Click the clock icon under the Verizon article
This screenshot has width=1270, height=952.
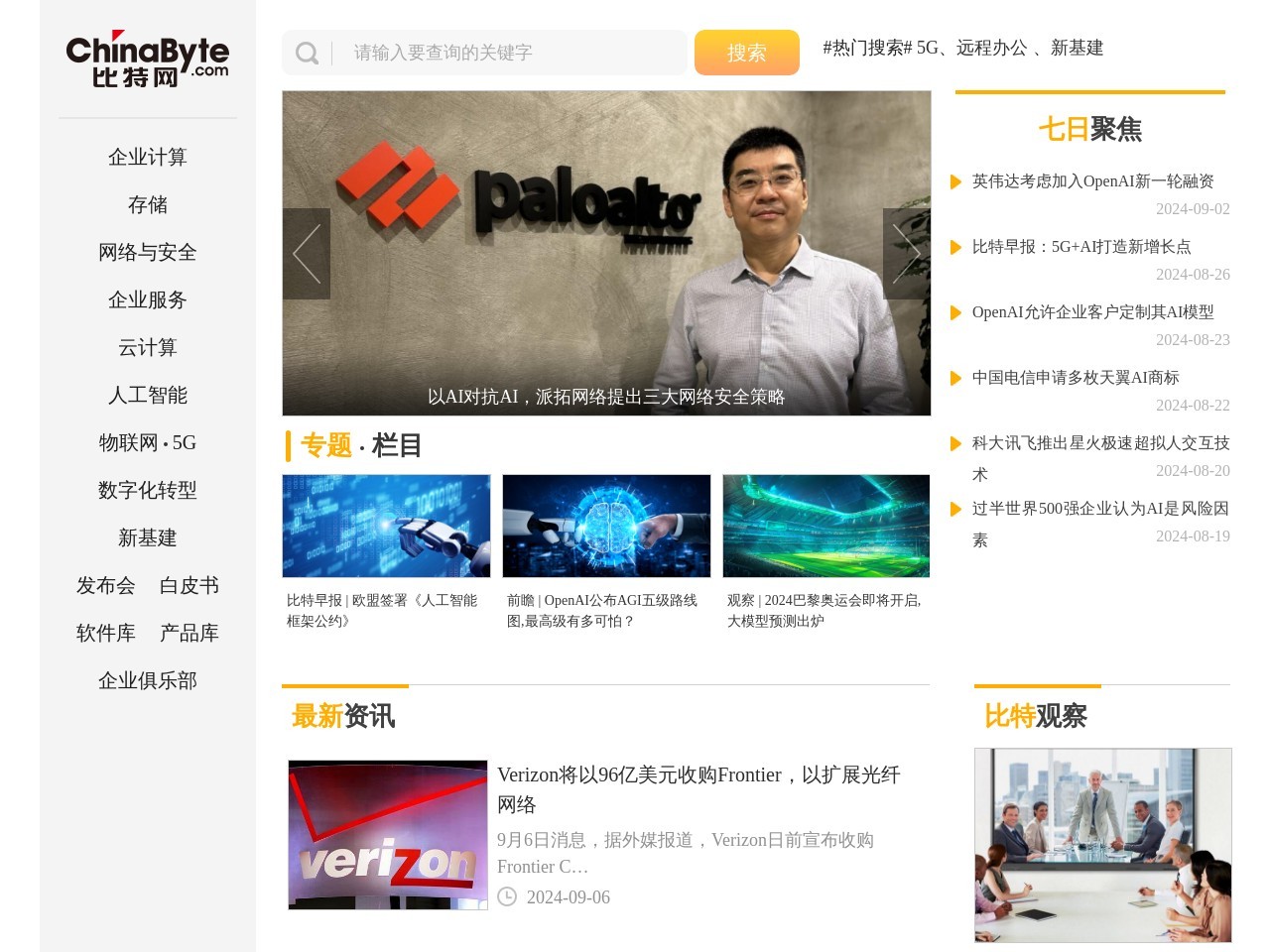pos(507,896)
